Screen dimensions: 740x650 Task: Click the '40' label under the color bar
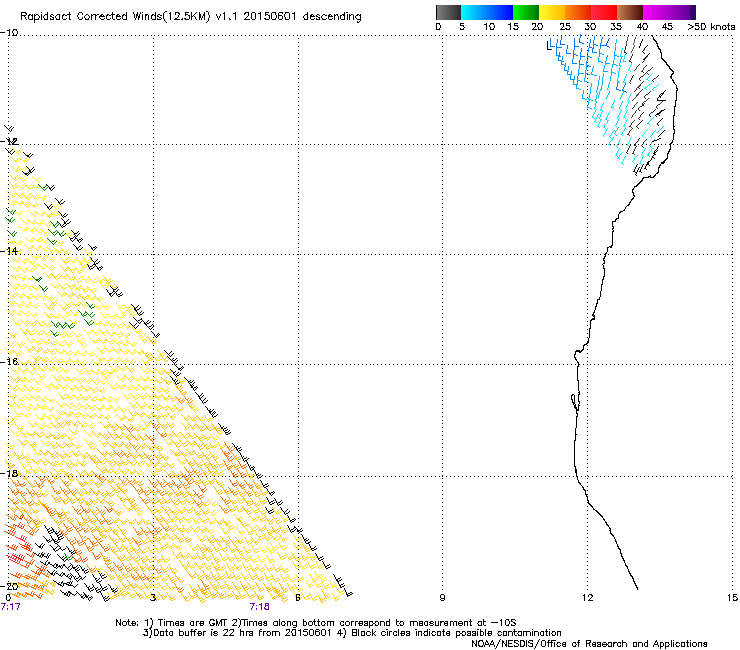(642, 27)
